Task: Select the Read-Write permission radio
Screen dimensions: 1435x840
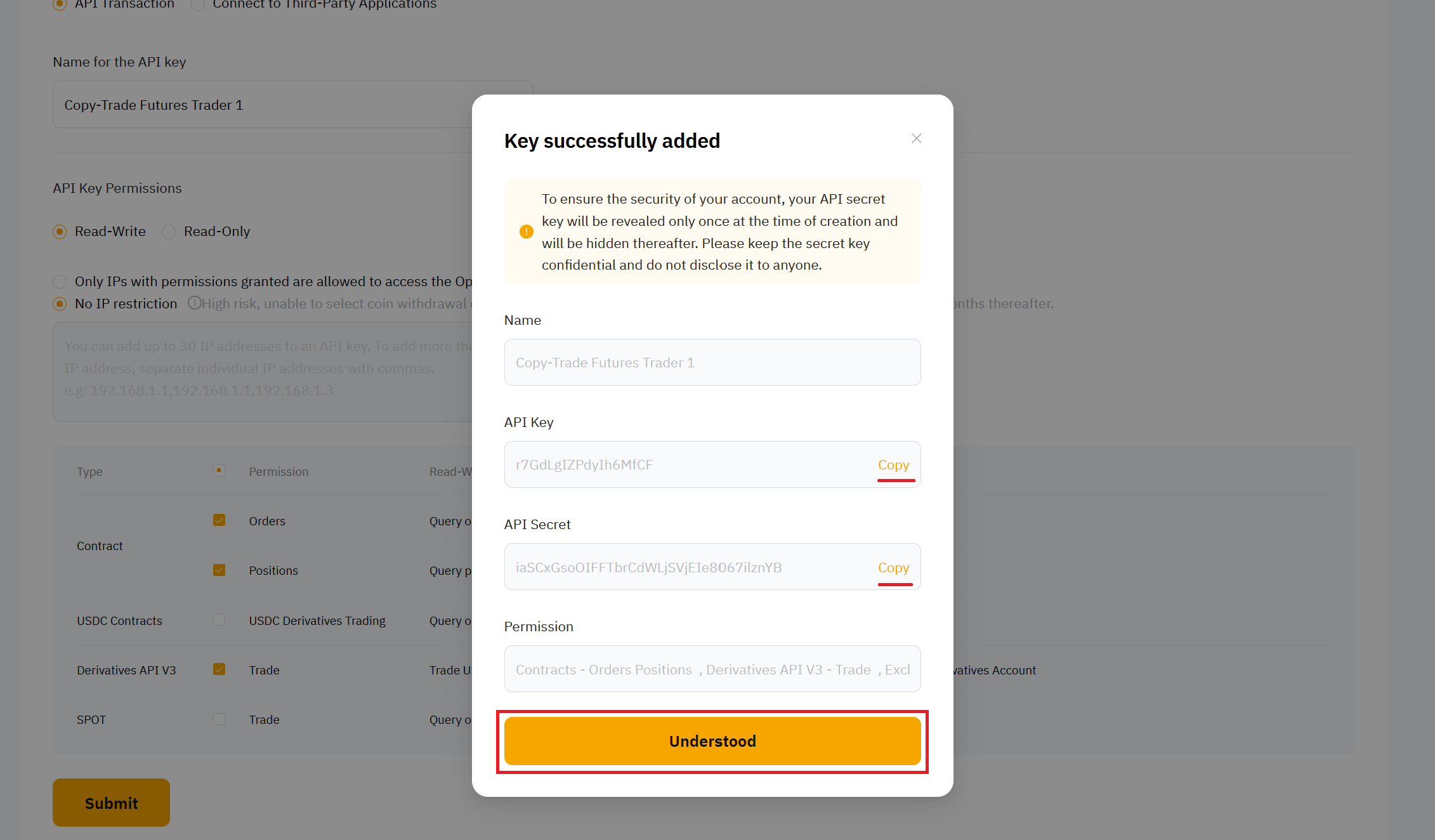Action: (x=60, y=232)
